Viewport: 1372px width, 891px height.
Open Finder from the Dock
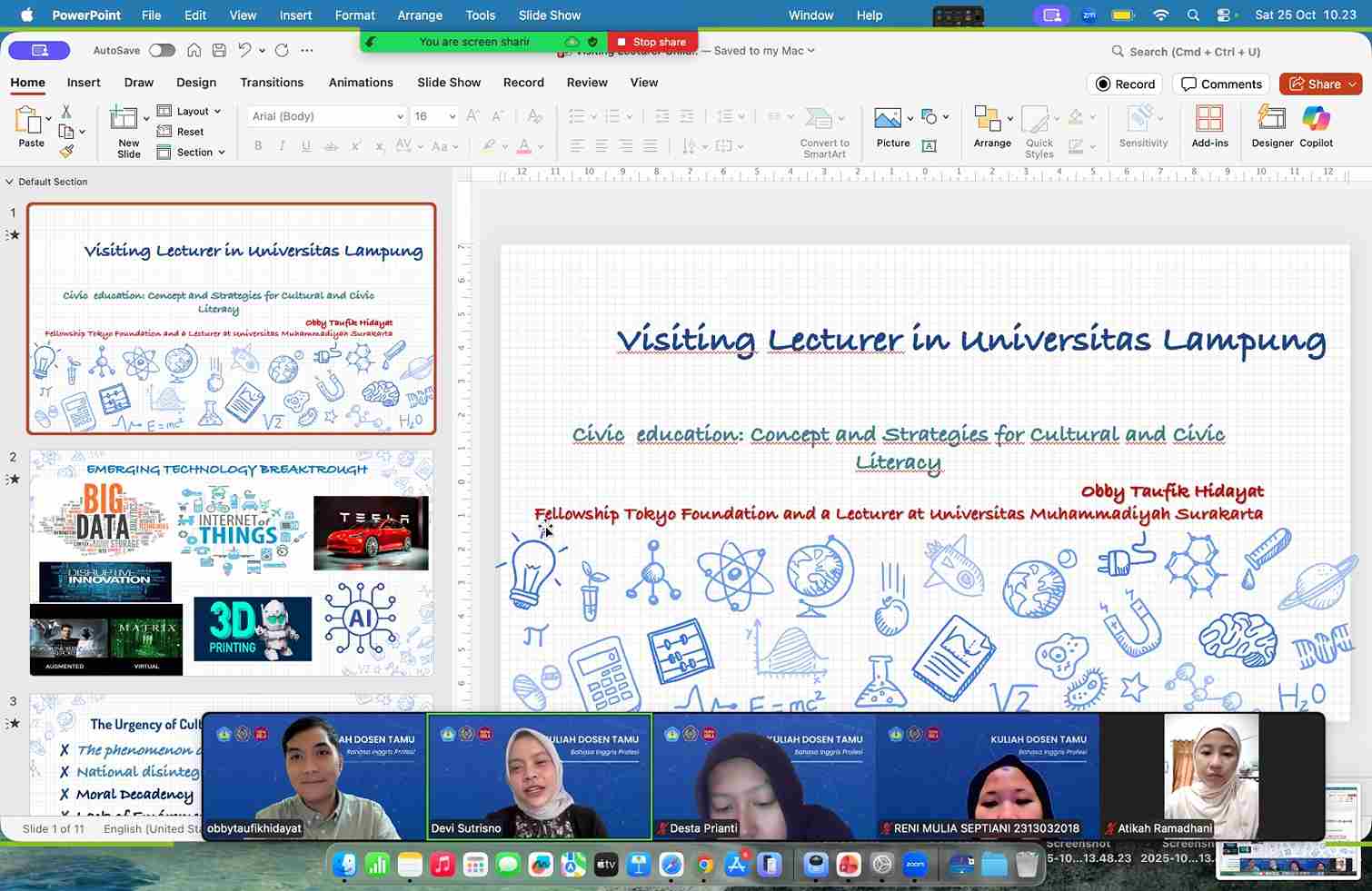point(344,865)
